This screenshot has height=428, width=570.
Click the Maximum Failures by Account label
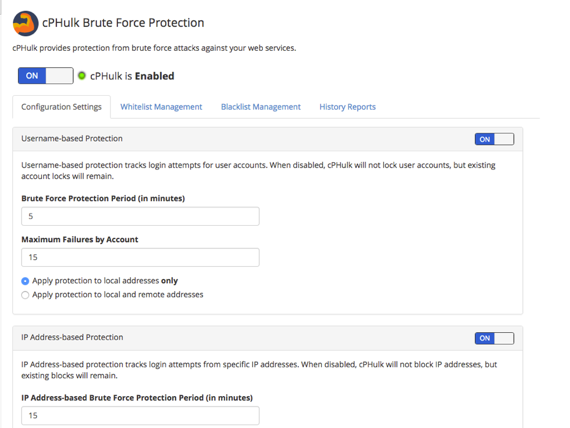point(80,240)
